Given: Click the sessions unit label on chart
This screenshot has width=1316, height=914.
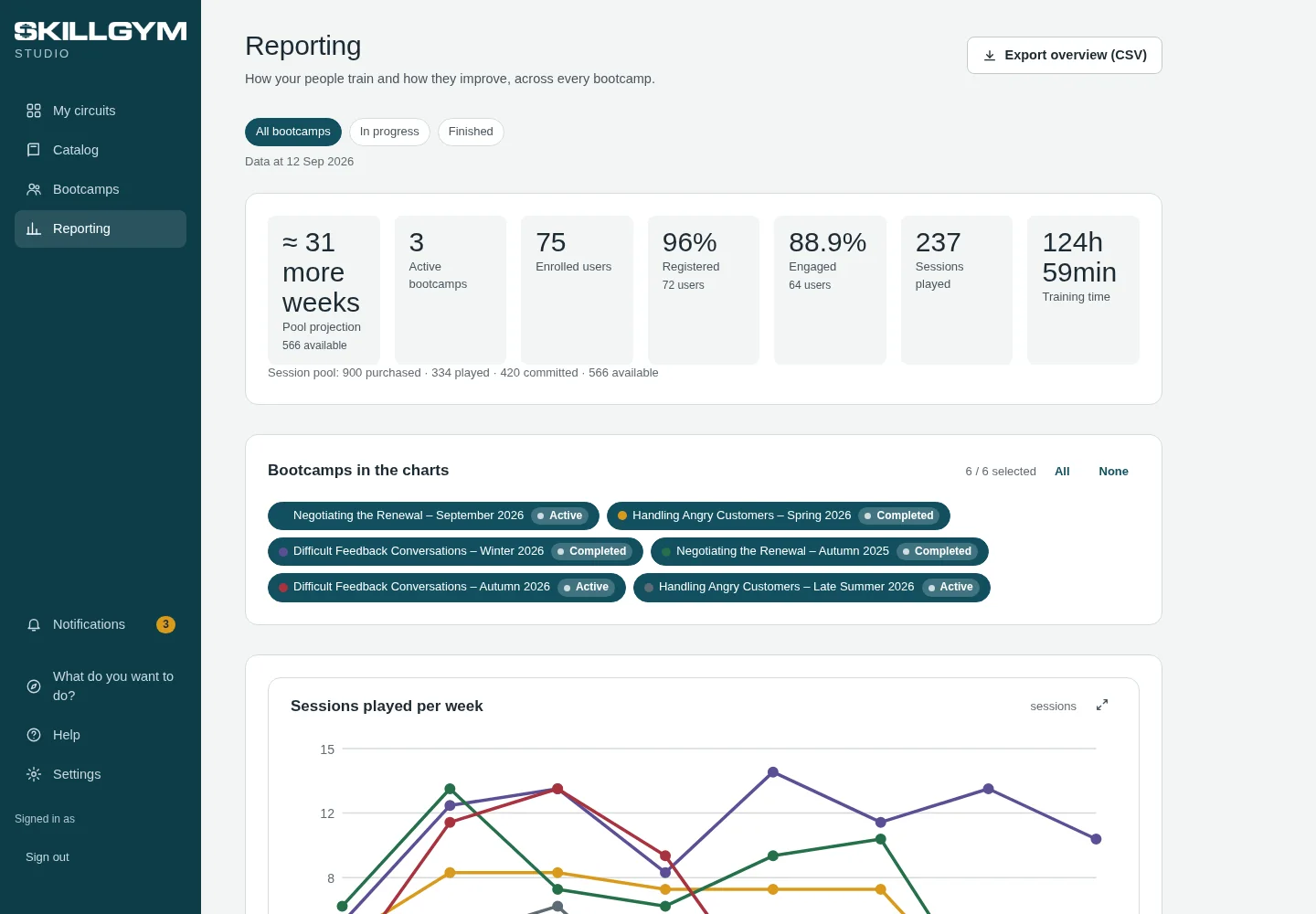Looking at the screenshot, I should (x=1053, y=707).
